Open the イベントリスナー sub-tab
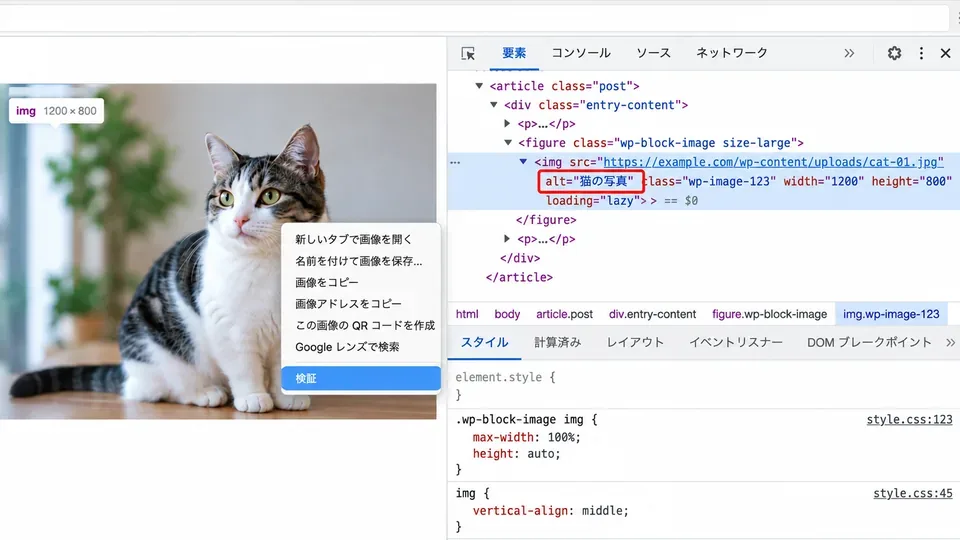 click(735, 342)
